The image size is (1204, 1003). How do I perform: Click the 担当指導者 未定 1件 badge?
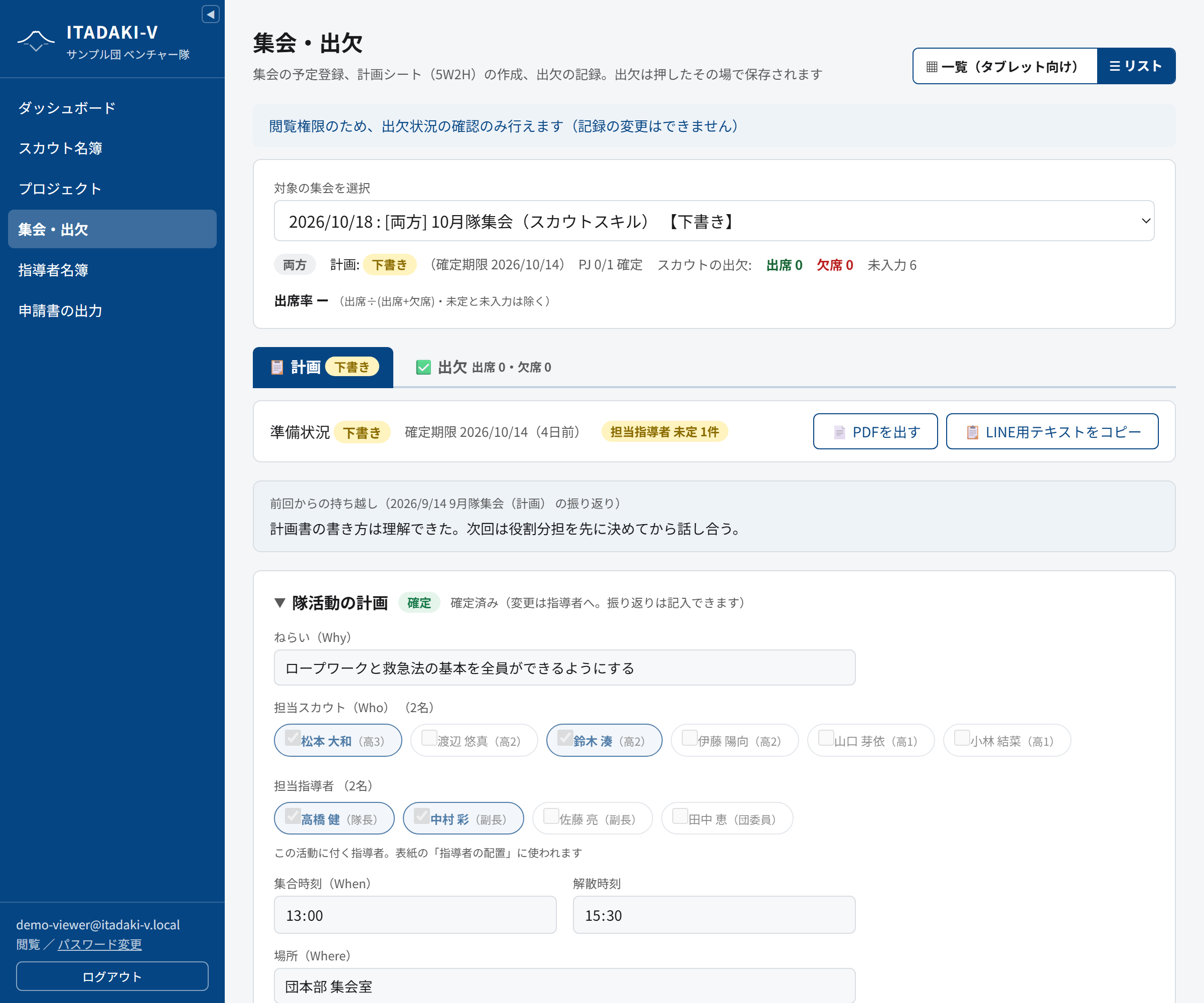665,432
